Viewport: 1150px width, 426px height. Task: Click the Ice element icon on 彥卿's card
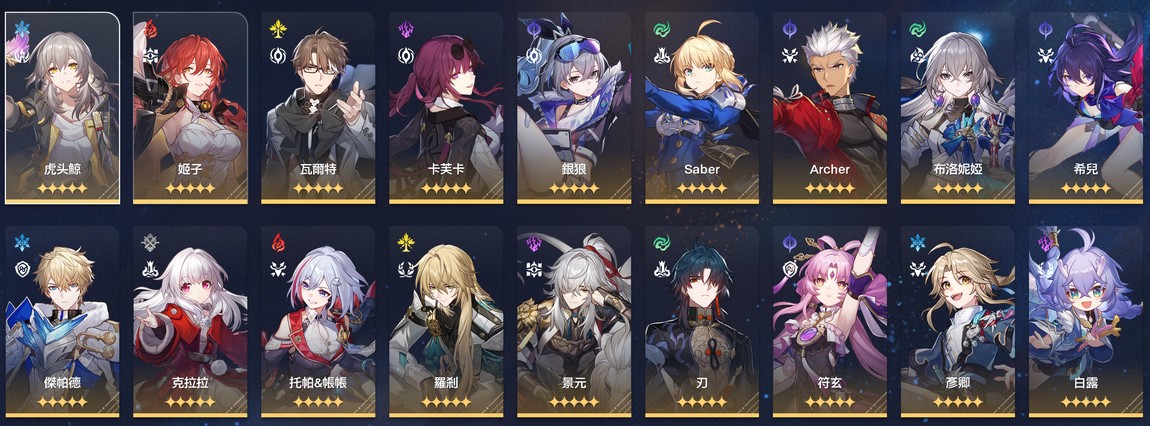point(918,243)
